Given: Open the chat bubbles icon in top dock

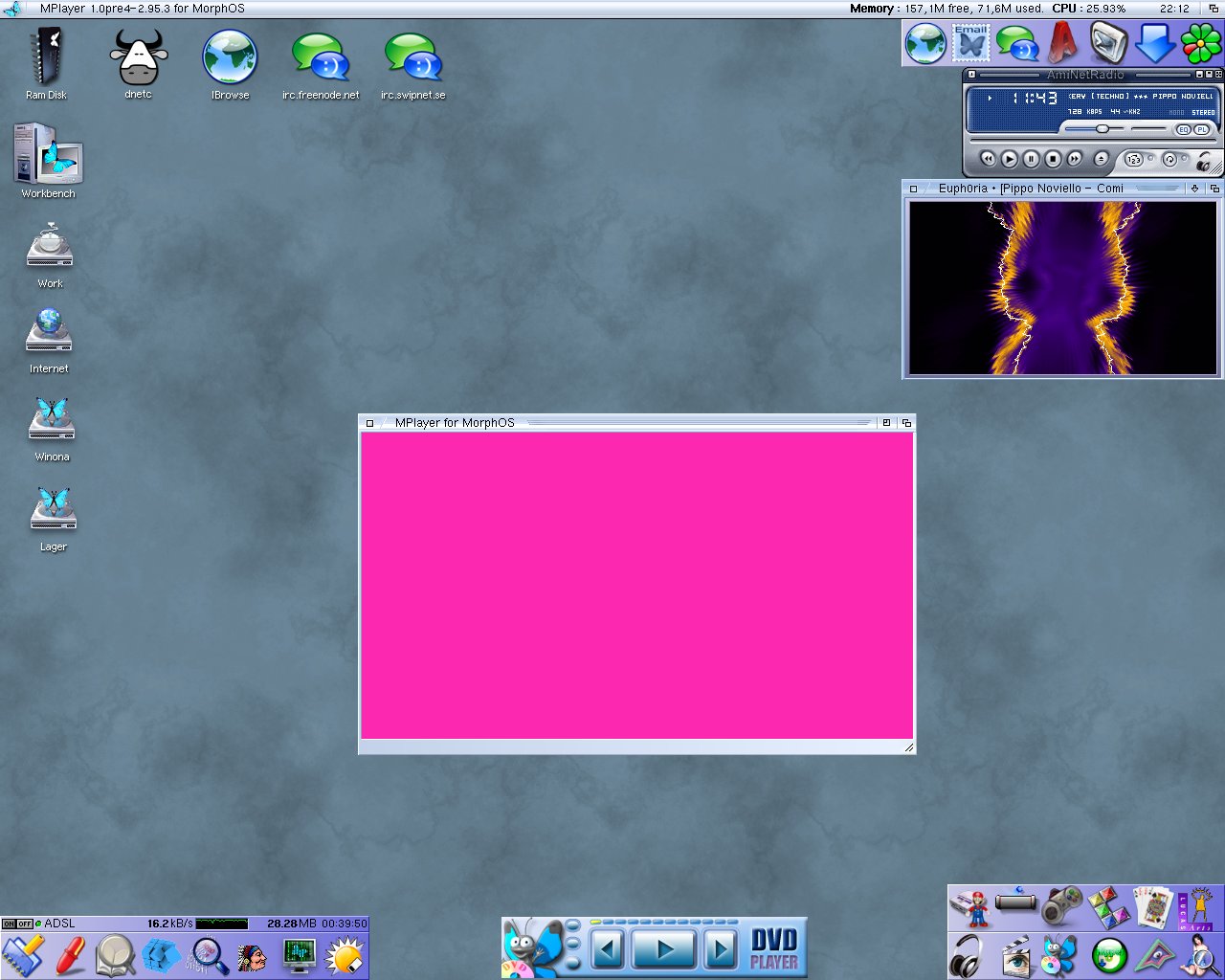Looking at the screenshot, I should 1016,44.
